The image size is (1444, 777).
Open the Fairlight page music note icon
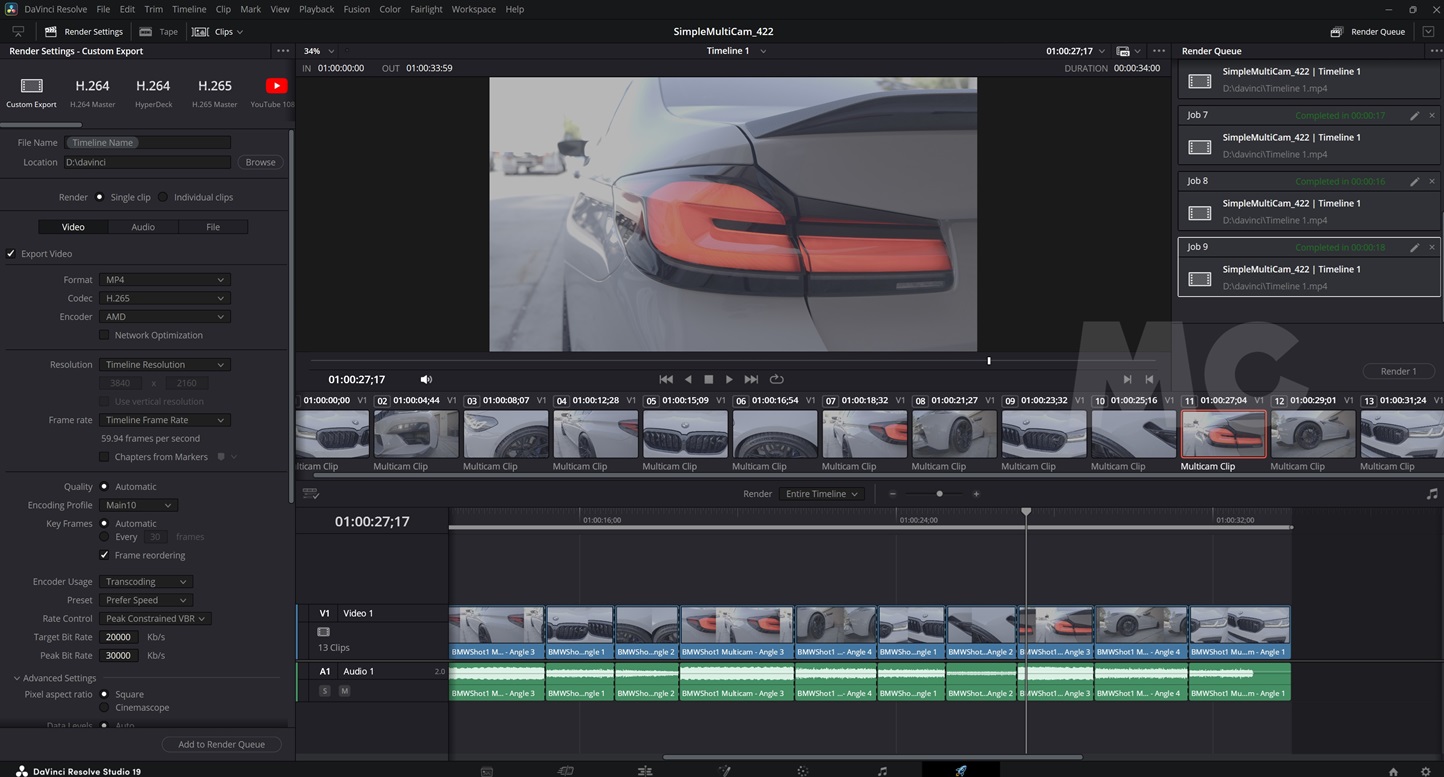(882, 771)
